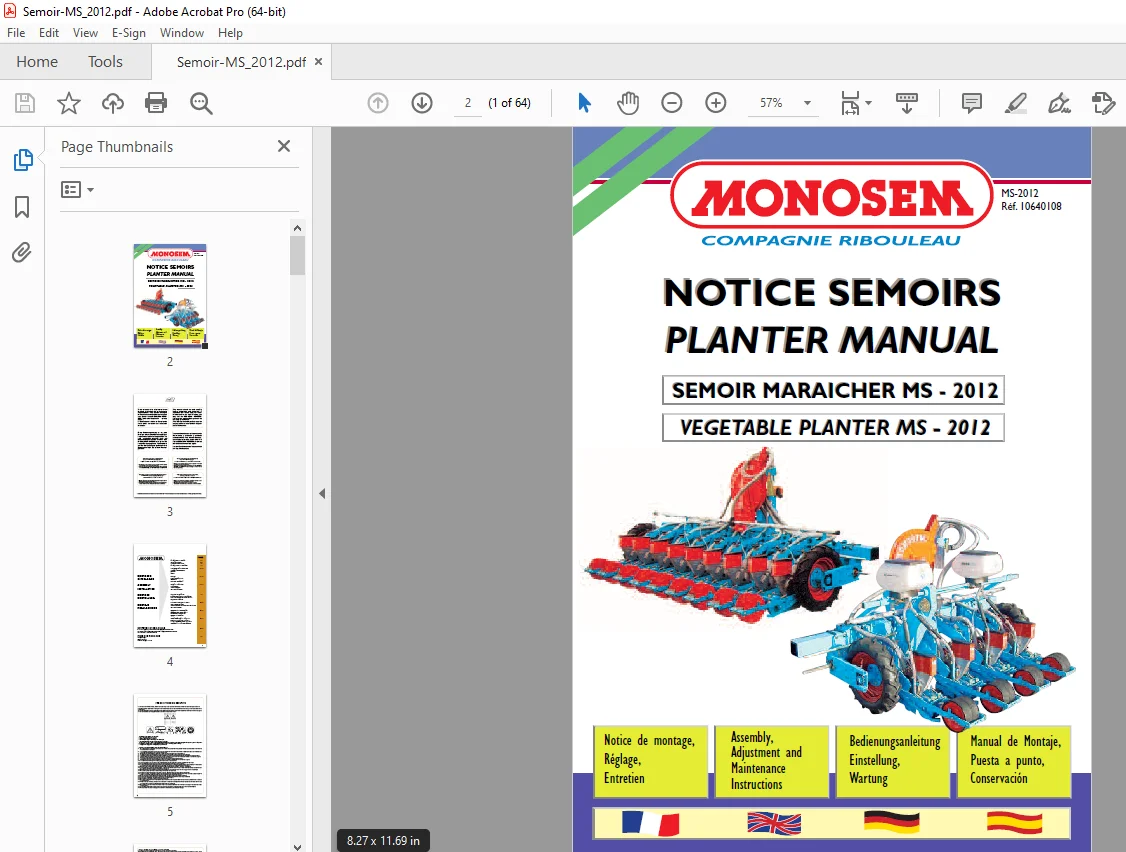The width and height of the screenshot is (1126, 852).
Task: Click the Notice de montage yellow box
Action: point(651,761)
